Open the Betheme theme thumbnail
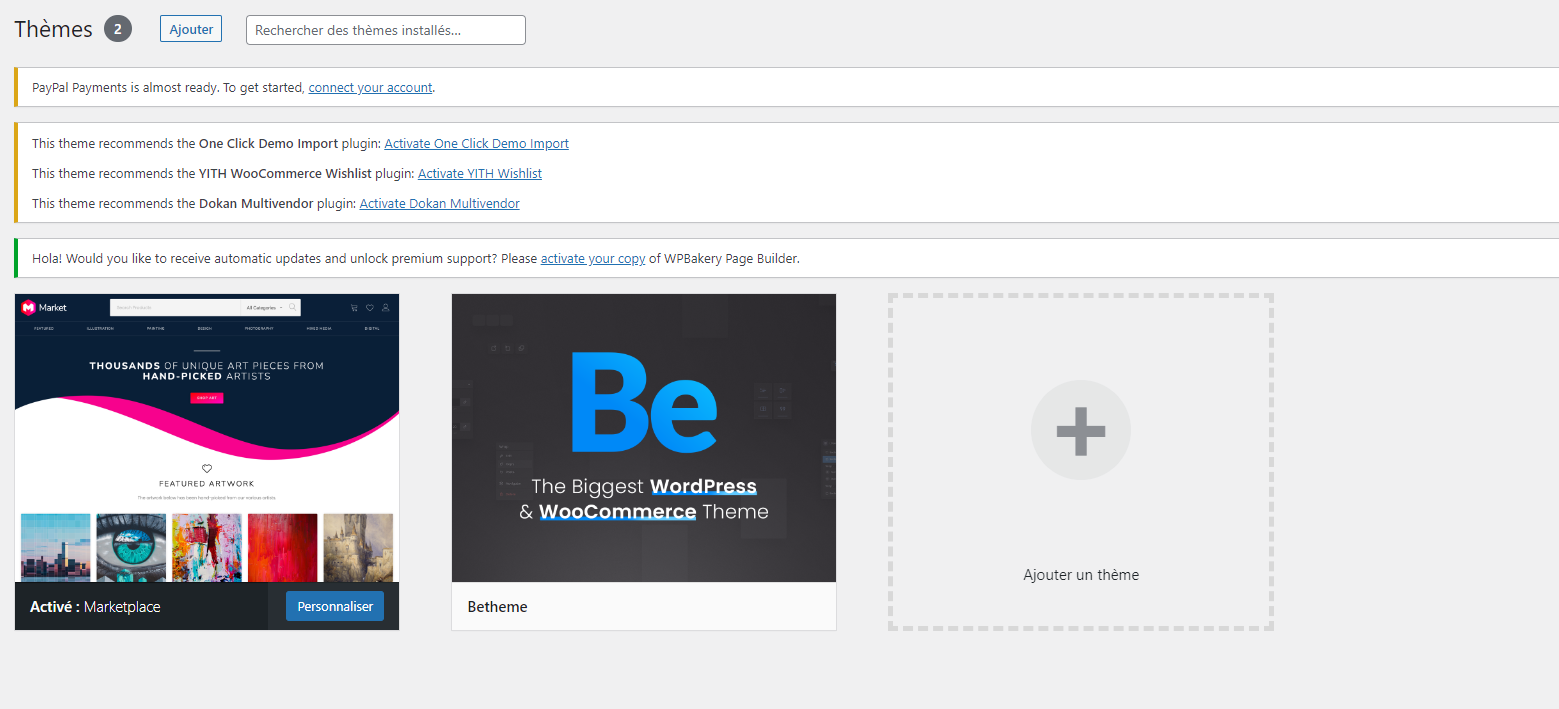 (644, 438)
